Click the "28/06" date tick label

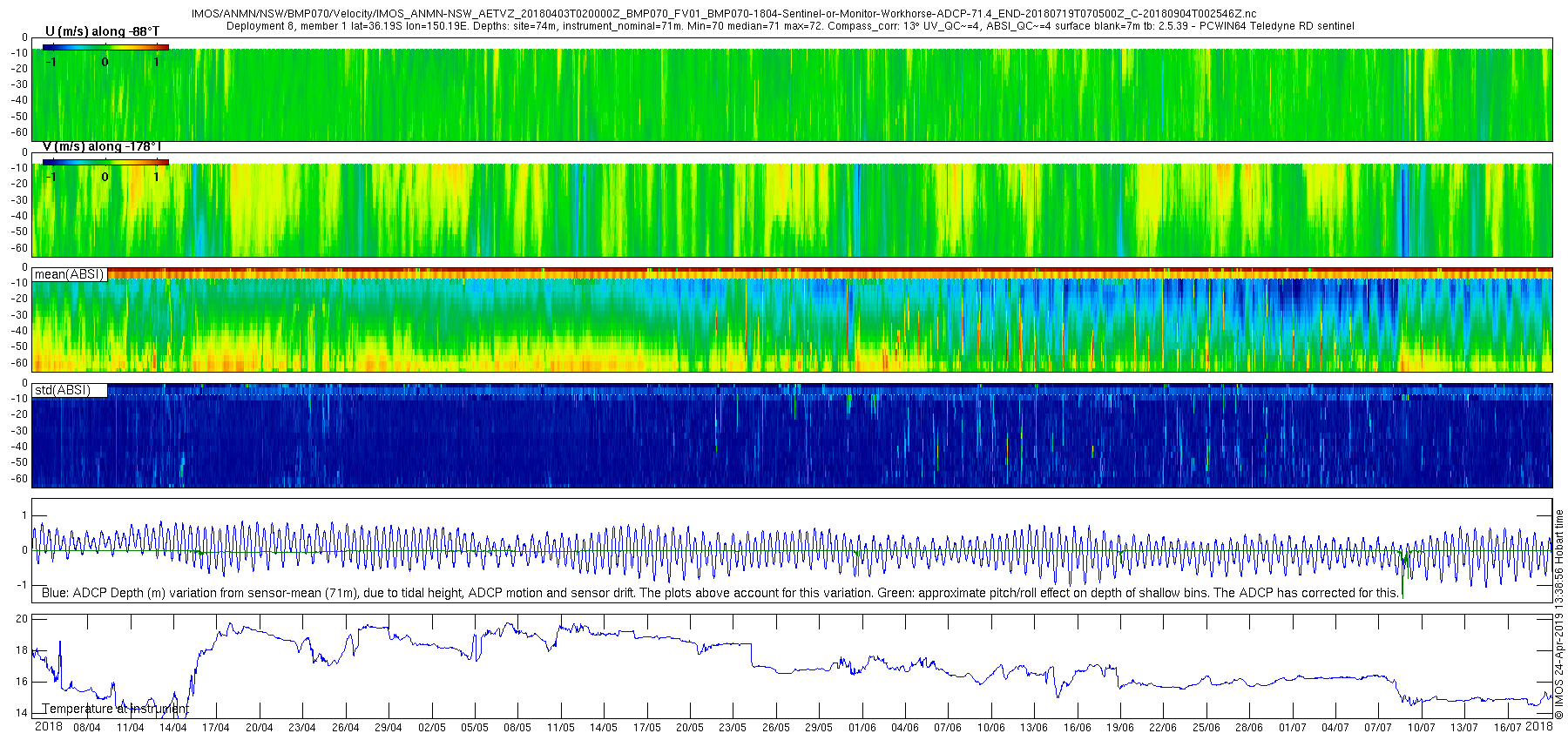[1249, 728]
